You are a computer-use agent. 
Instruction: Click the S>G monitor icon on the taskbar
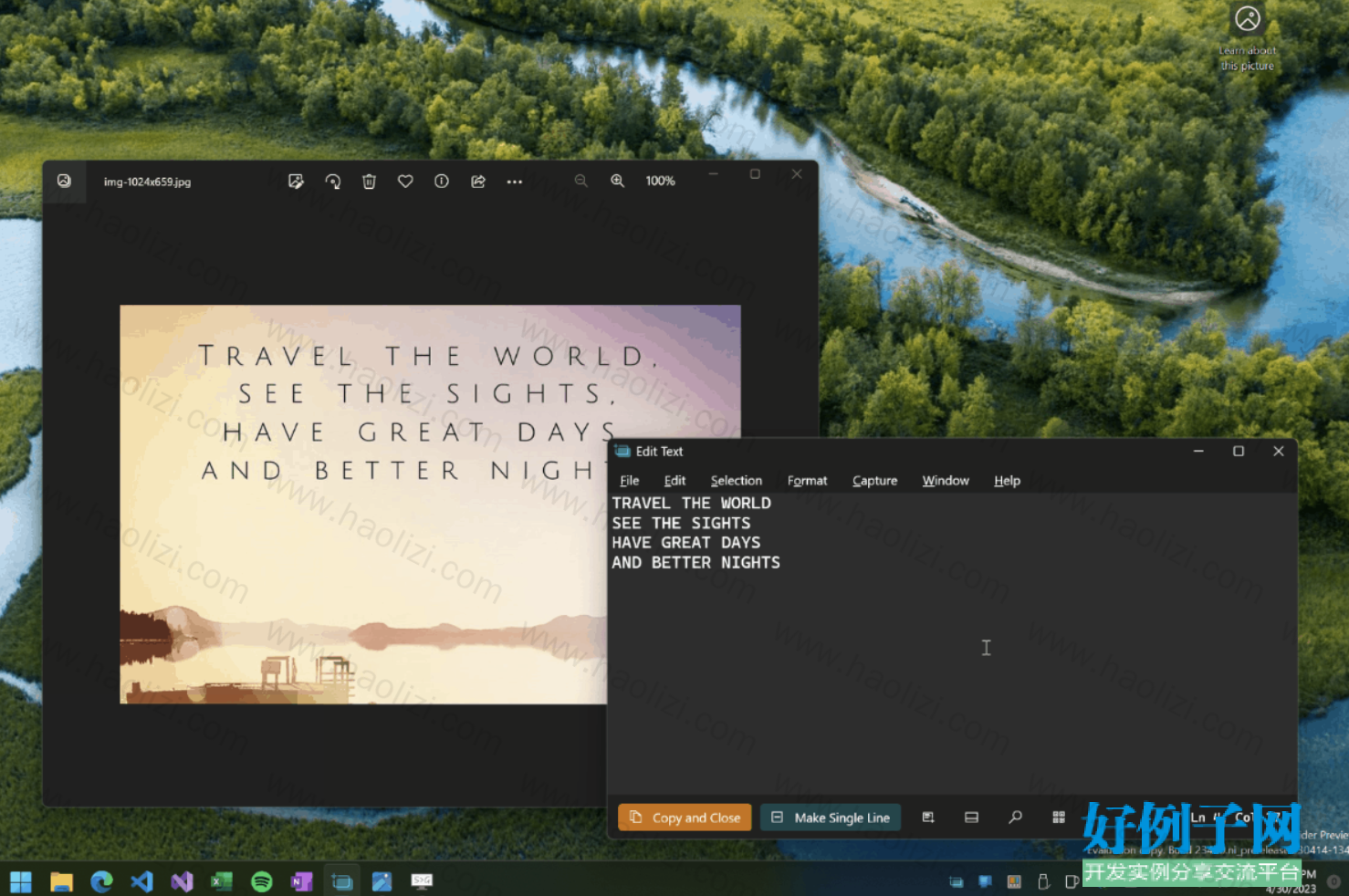[422, 880]
